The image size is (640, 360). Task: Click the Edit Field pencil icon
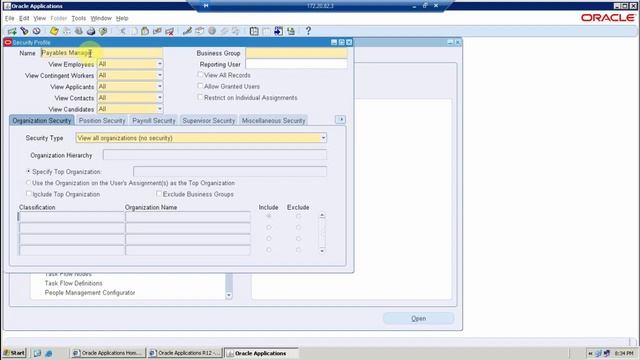click(x=187, y=31)
